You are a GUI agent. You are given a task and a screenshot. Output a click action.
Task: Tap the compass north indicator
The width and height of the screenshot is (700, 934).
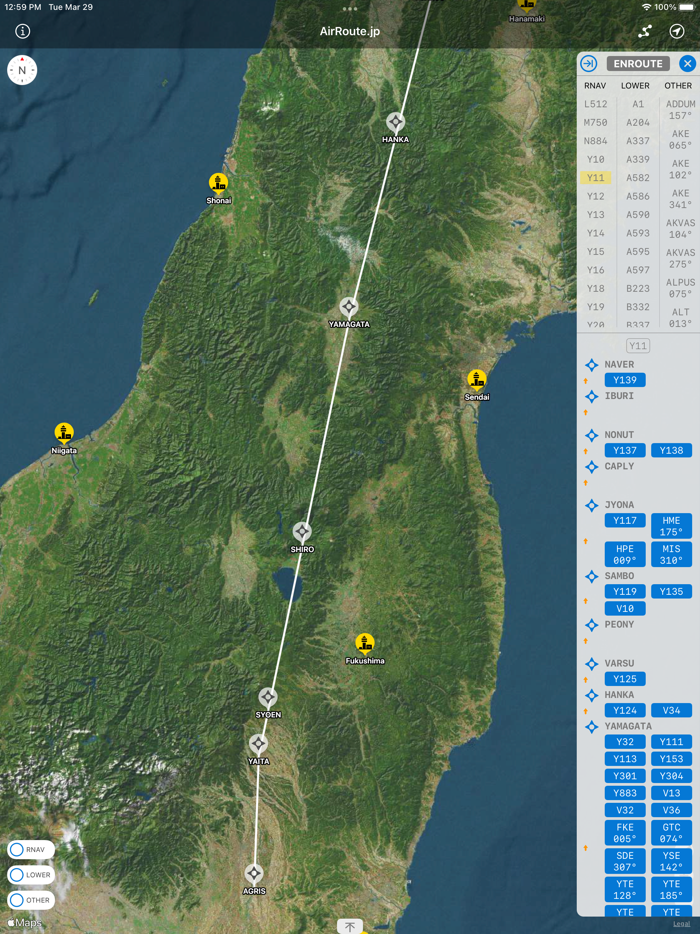tap(22, 70)
